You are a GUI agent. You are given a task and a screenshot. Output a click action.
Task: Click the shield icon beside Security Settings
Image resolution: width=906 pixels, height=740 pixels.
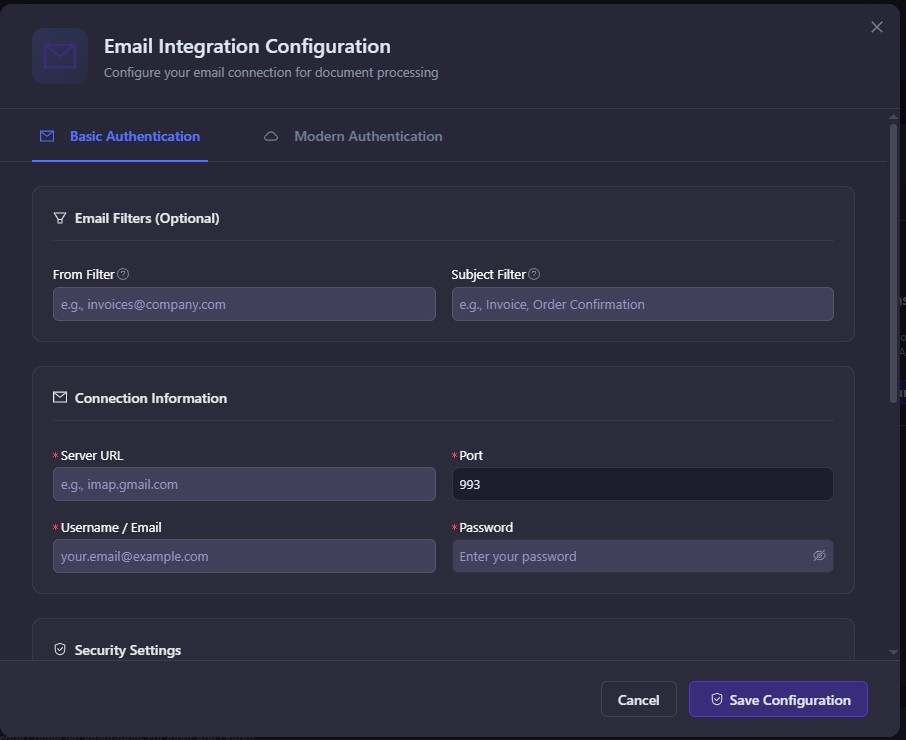point(60,649)
